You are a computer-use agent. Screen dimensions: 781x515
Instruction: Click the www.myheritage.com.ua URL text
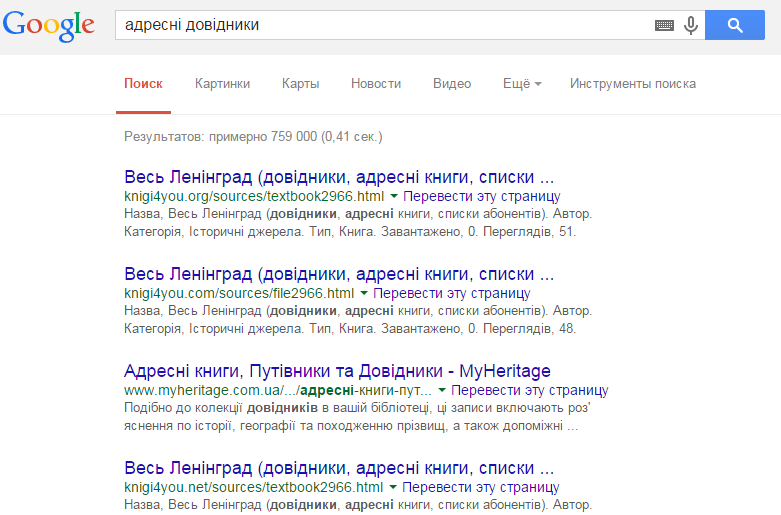(278, 390)
